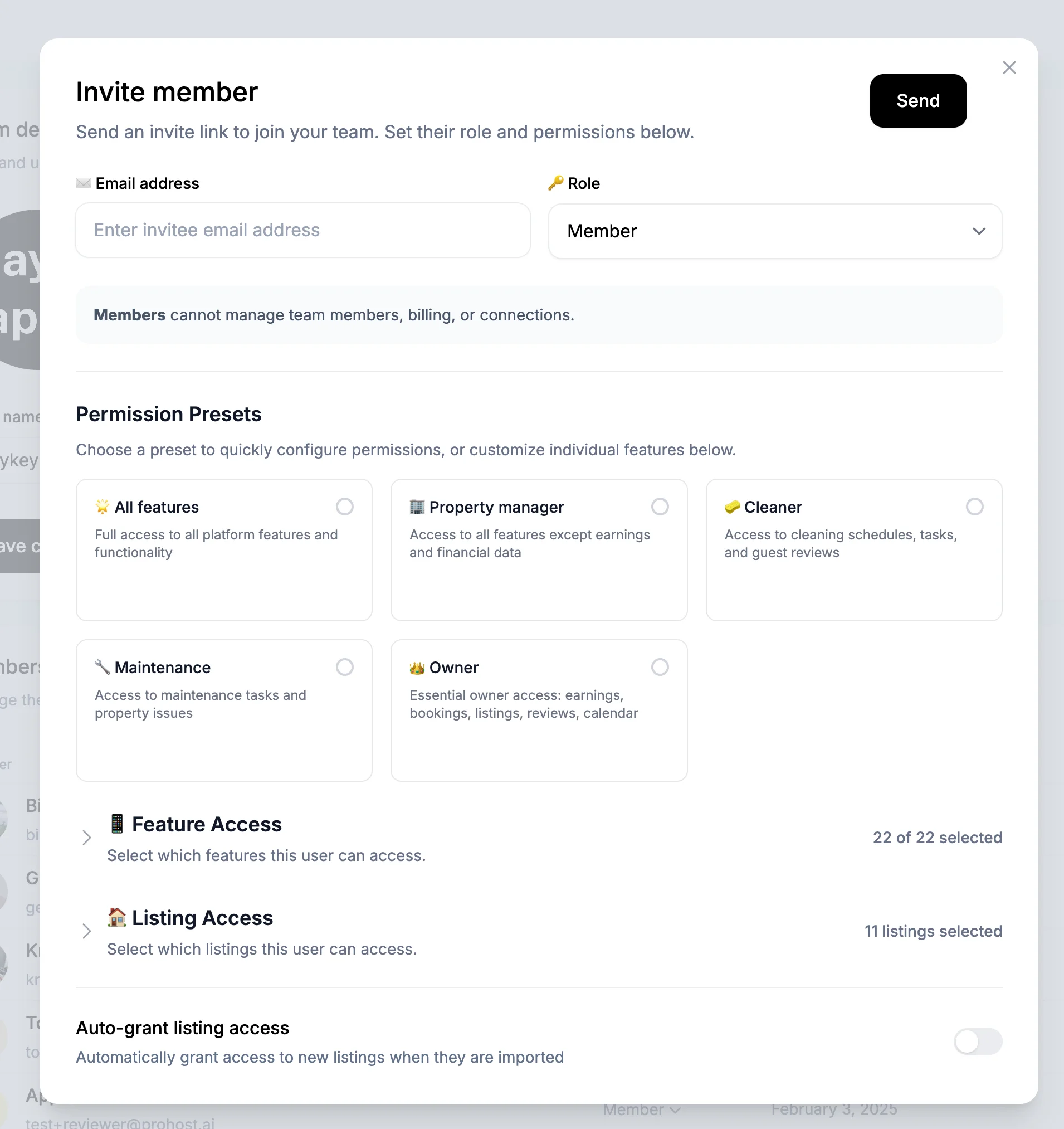This screenshot has height=1129, width=1064.
Task: Click the house icon beside Listing Access
Action: (x=117, y=917)
